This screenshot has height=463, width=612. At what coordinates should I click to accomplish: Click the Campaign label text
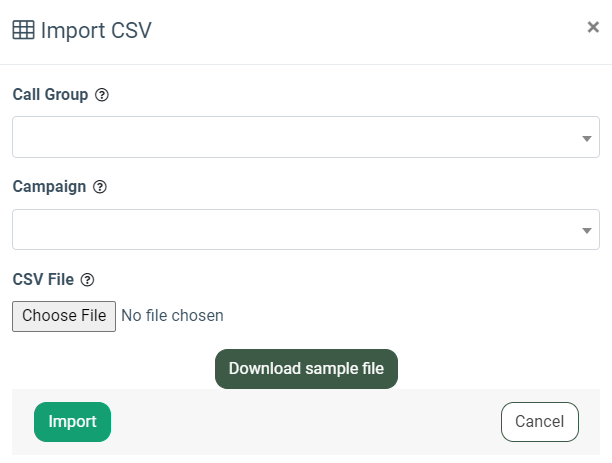coord(49,187)
